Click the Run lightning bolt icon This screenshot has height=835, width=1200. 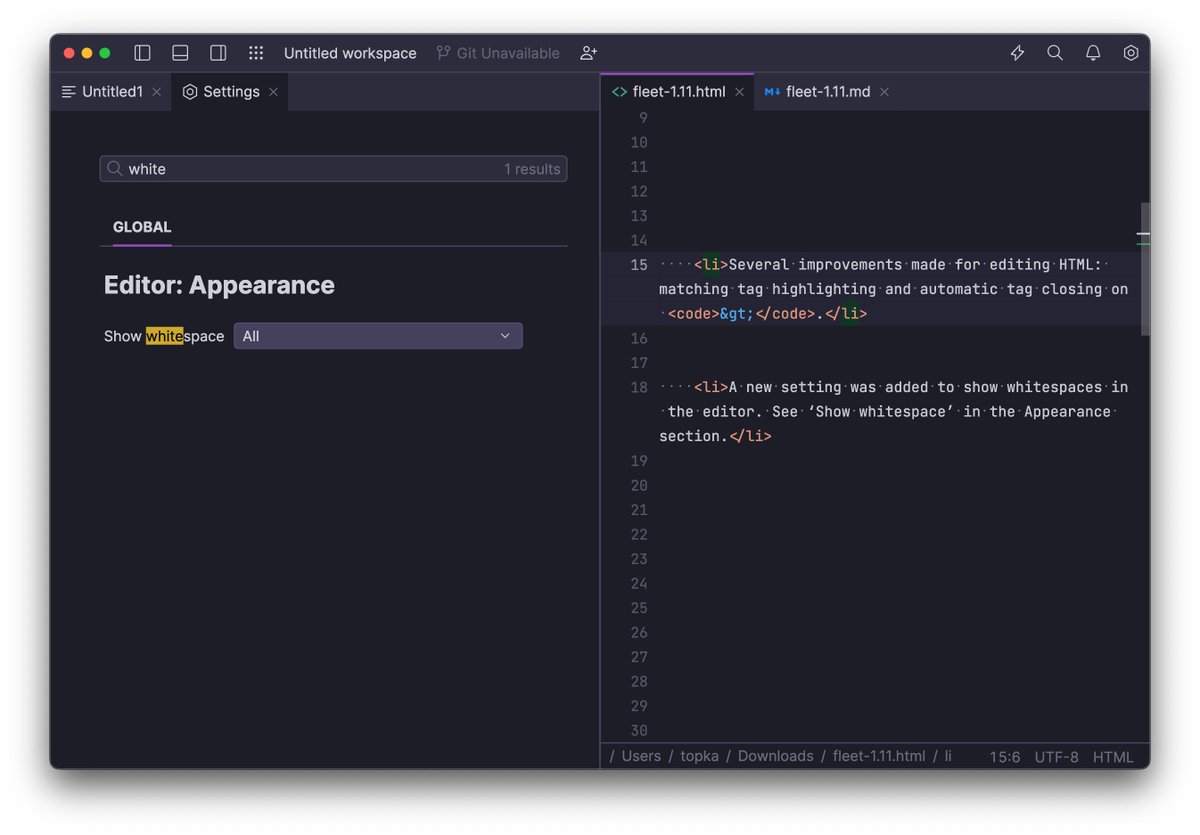1017,52
